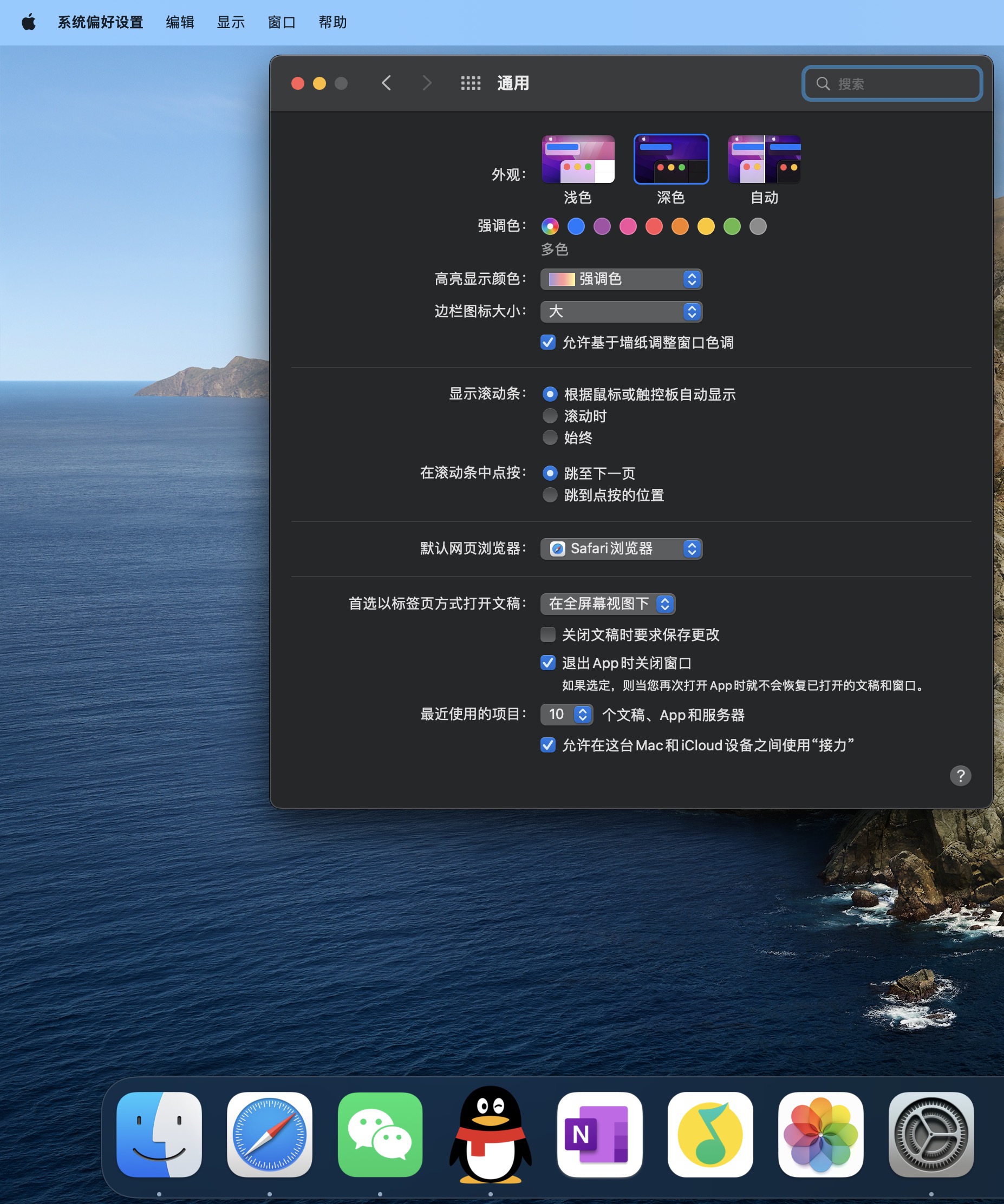Click the show-all grid icon in toolbar

point(470,83)
